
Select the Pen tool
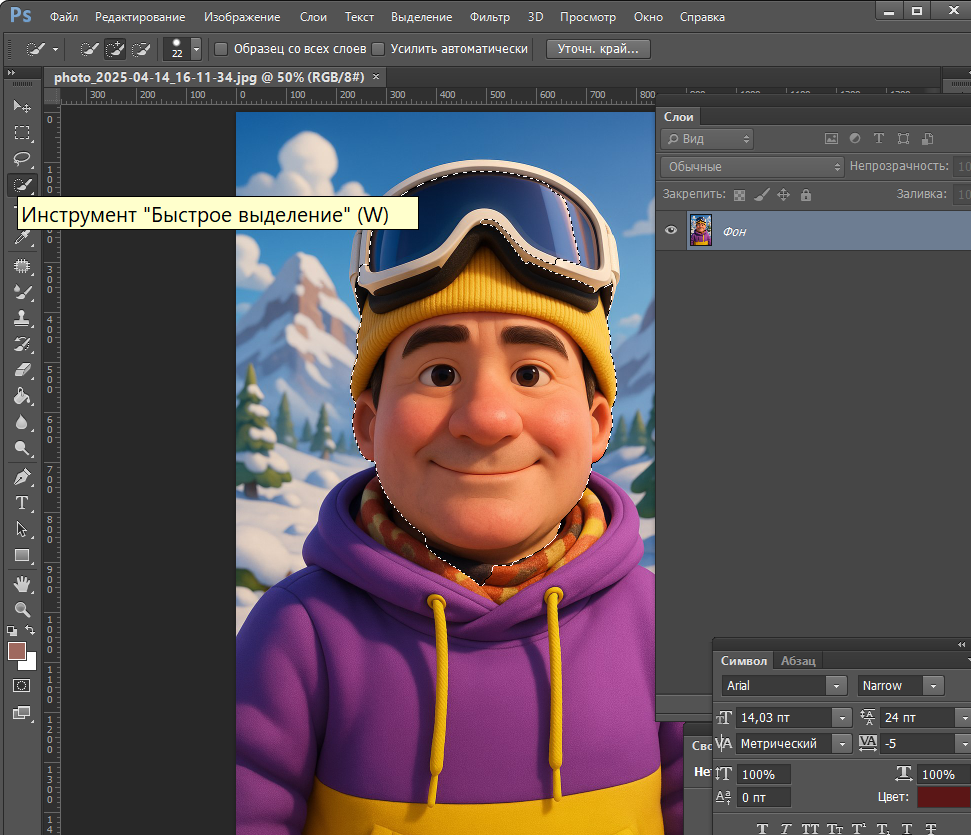(22, 477)
